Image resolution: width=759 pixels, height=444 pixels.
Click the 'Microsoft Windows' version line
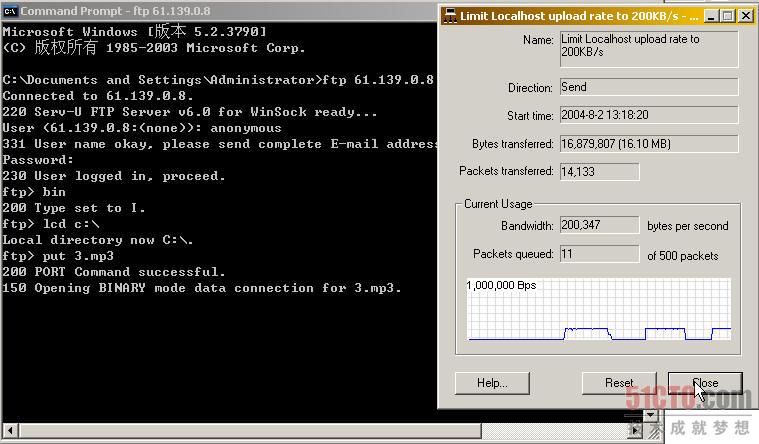pos(135,31)
